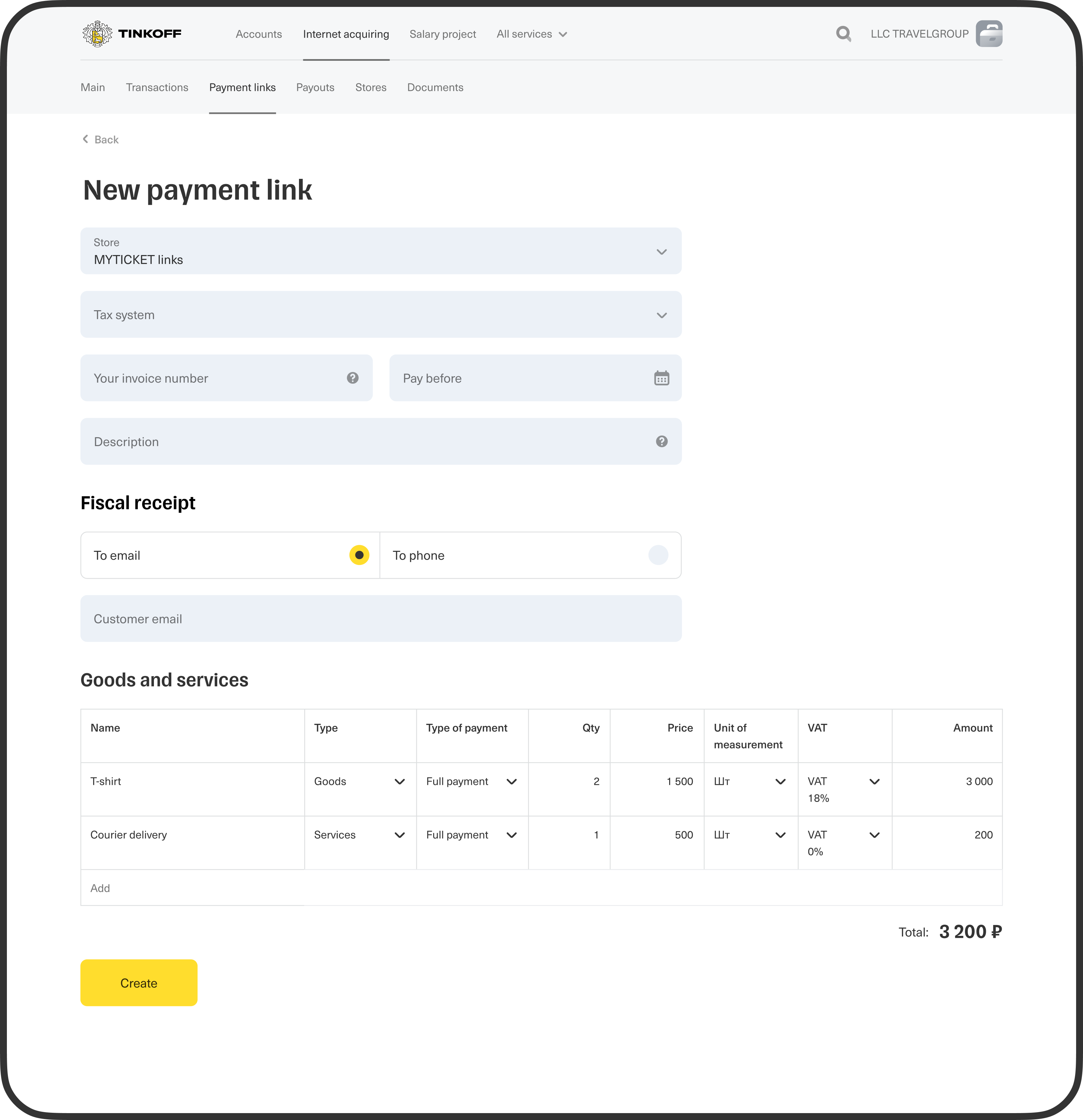
Task: Click the Qty column header
Action: point(591,727)
